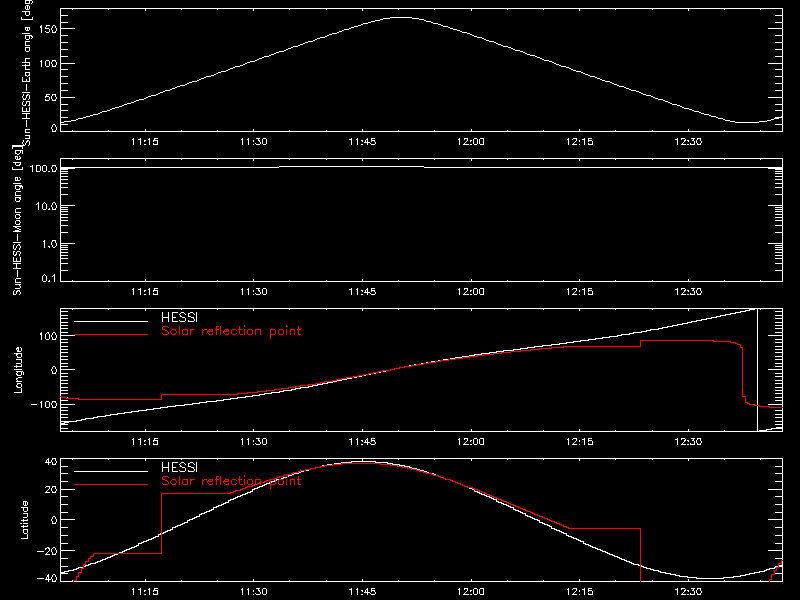The height and width of the screenshot is (600, 800).
Task: Click 12:15 tick of the Latitude plot
Action: 580,592
